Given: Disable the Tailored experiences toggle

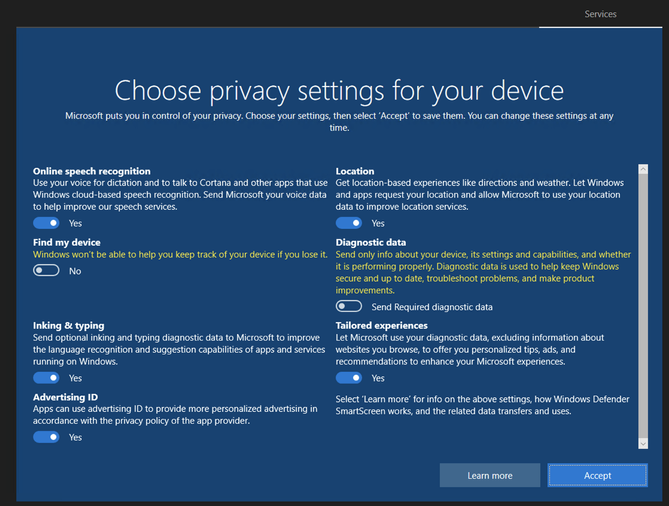Looking at the screenshot, I should [349, 378].
